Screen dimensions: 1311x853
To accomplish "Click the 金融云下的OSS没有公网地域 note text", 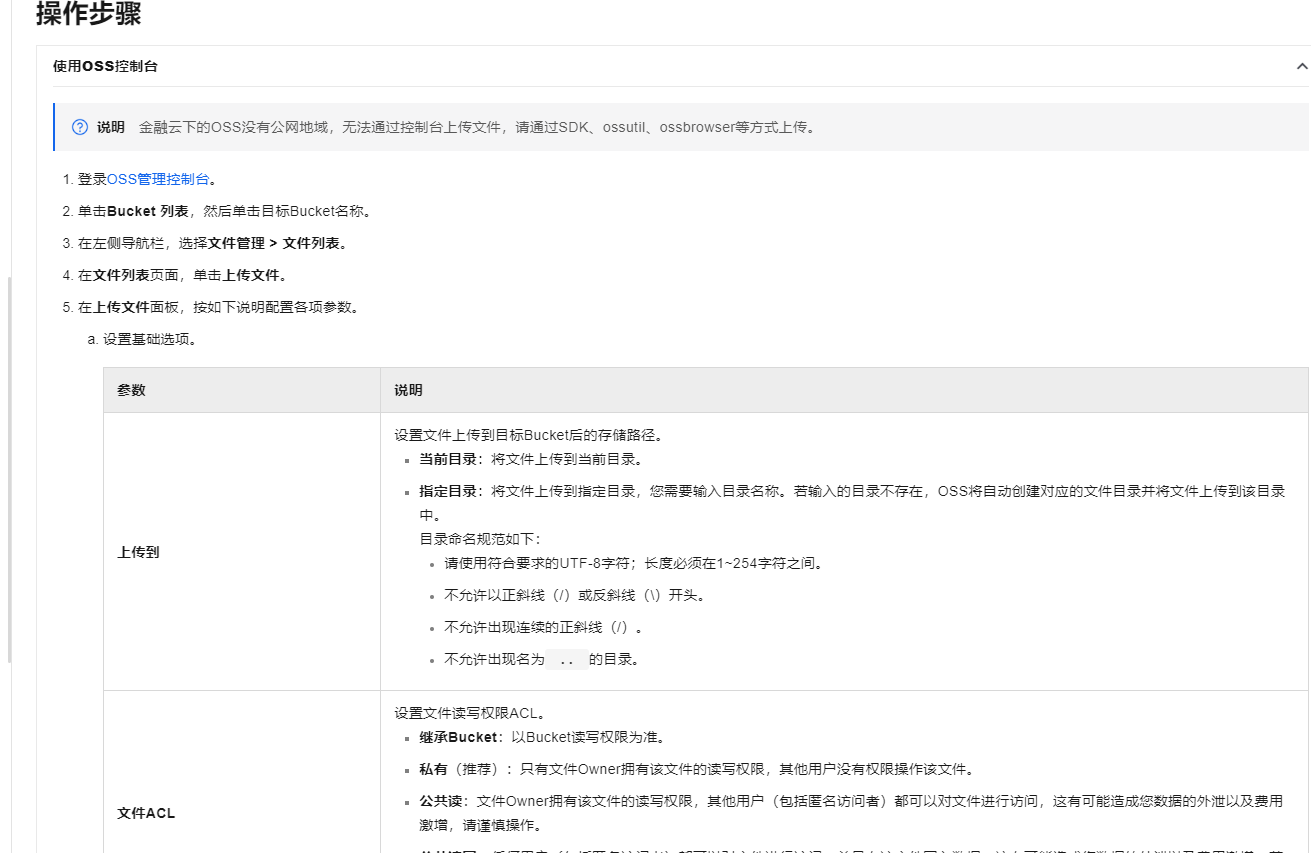I will [x=477, y=127].
